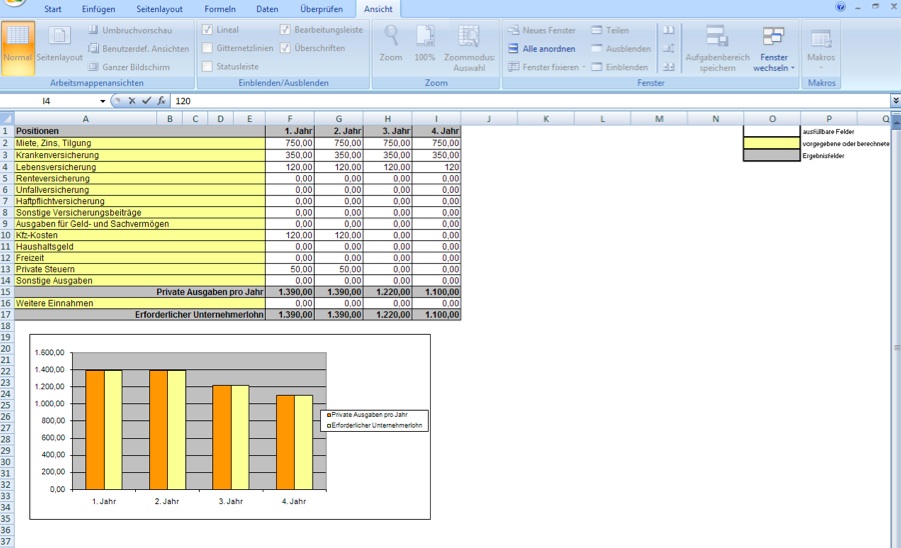Click Umbruchvorschau button
Image resolution: width=901 pixels, height=548 pixels.
(x=130, y=30)
